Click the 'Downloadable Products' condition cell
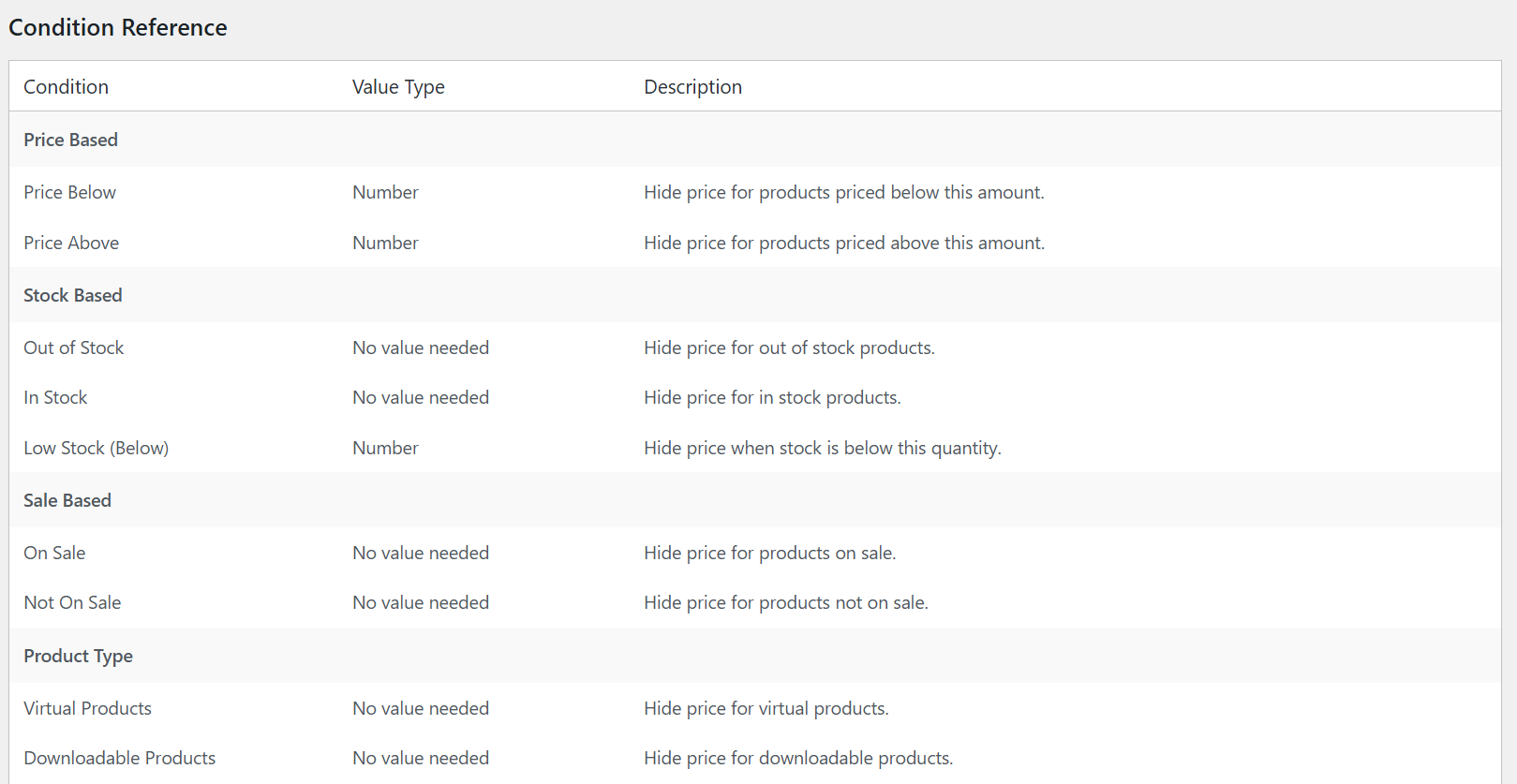The width and height of the screenshot is (1517, 784). pyautogui.click(x=120, y=758)
